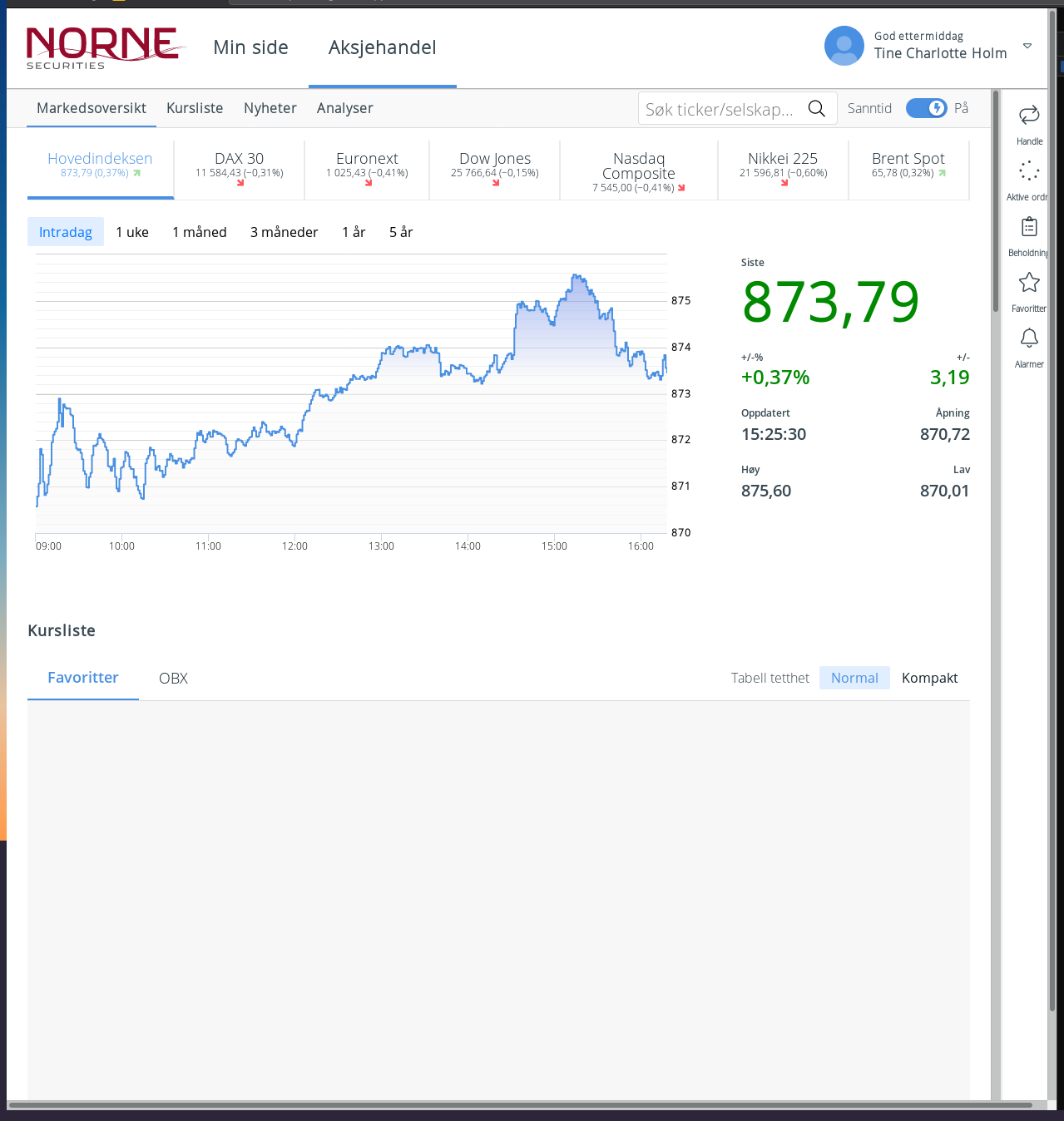Click the Åpning value 870,72
1064x1121 pixels.
(944, 434)
